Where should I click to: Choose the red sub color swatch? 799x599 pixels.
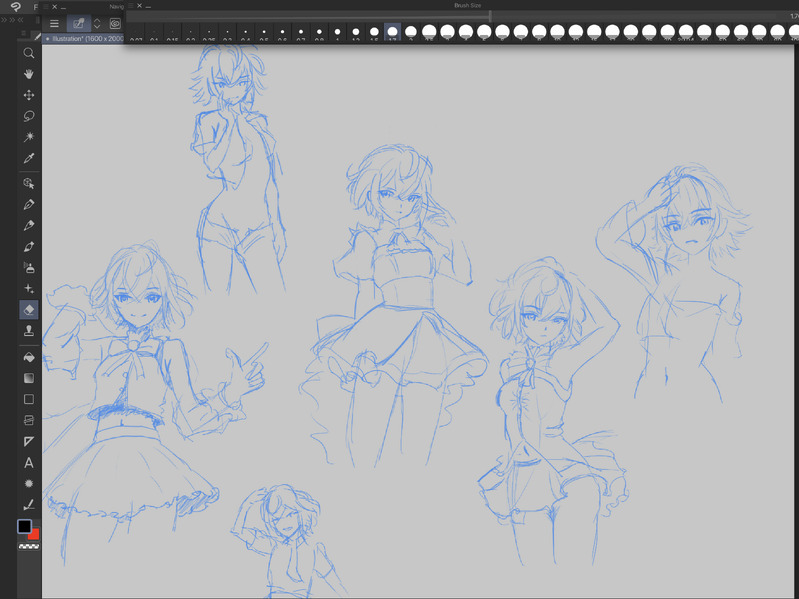pos(35,535)
